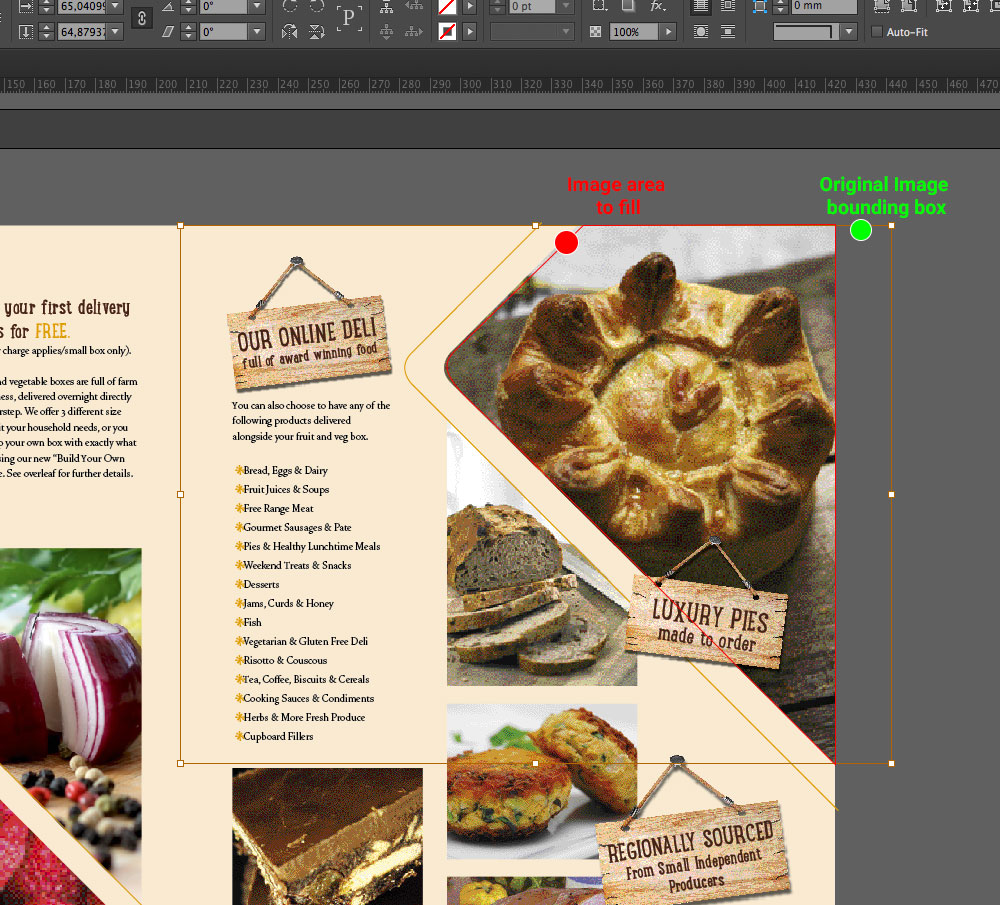The height and width of the screenshot is (905, 1000).
Task: Click the Rotate 90° Clockwise icon
Action: (x=290, y=6)
